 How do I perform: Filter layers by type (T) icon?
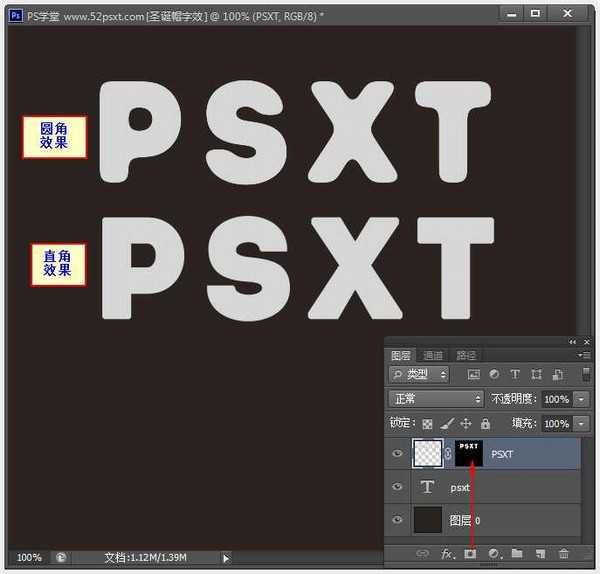515,374
